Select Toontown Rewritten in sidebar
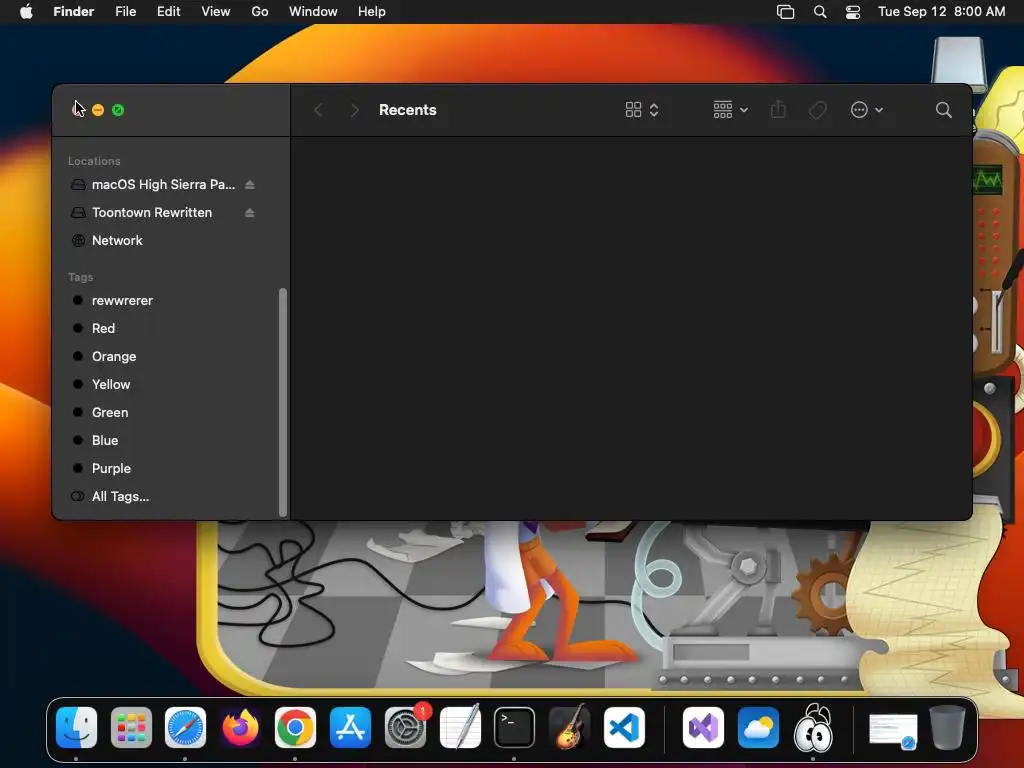 [163, 213]
